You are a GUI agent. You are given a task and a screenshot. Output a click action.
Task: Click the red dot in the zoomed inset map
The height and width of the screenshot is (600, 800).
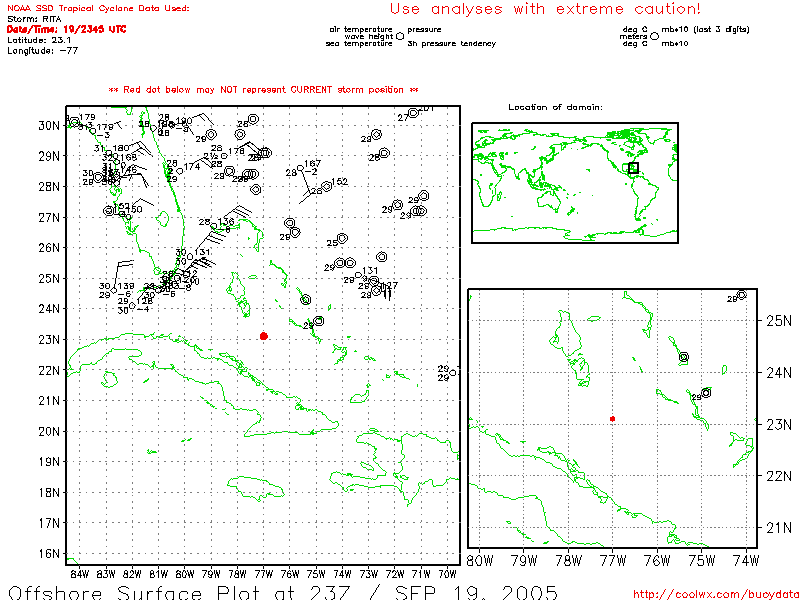tap(612, 419)
